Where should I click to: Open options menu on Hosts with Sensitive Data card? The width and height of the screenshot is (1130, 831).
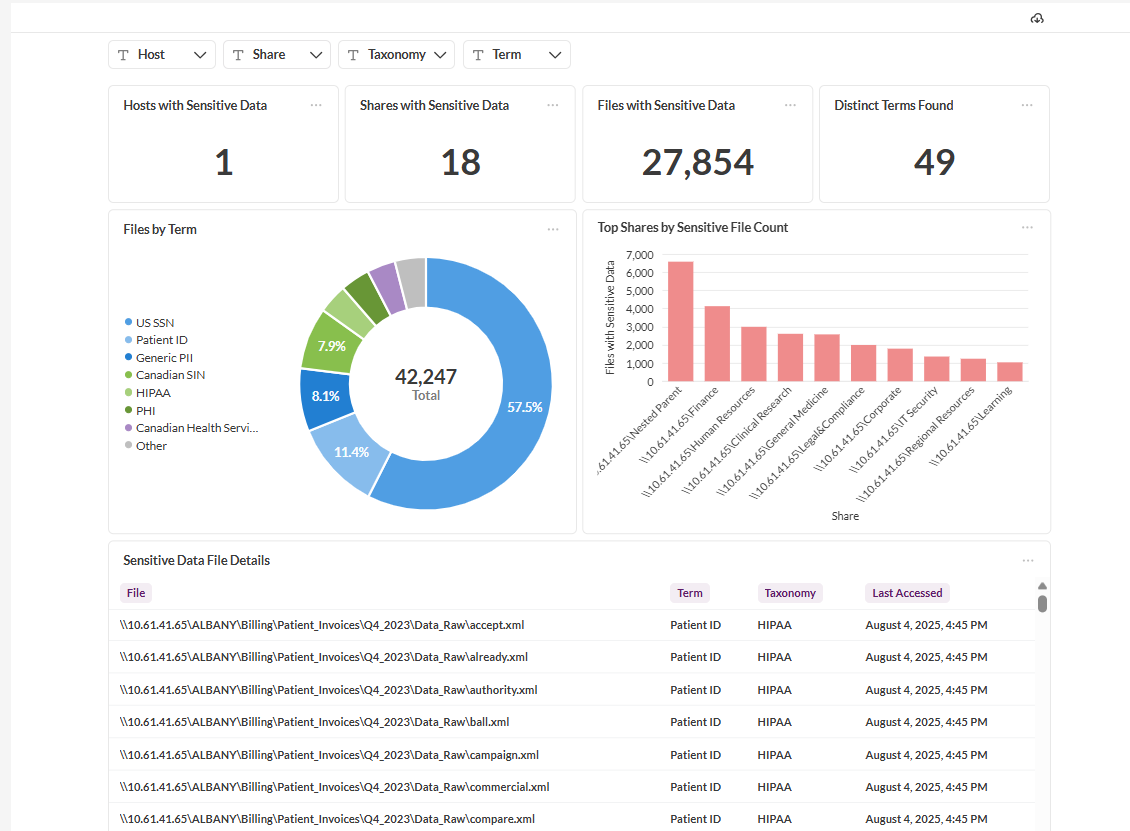pyautogui.click(x=316, y=104)
